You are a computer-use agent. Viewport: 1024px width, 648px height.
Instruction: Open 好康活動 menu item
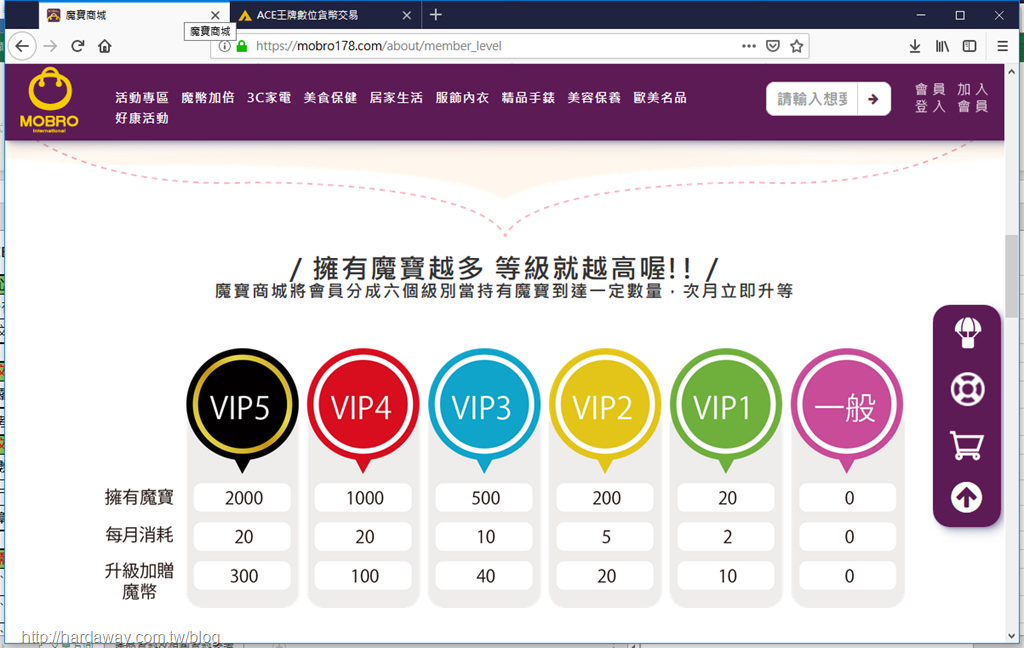click(142, 118)
